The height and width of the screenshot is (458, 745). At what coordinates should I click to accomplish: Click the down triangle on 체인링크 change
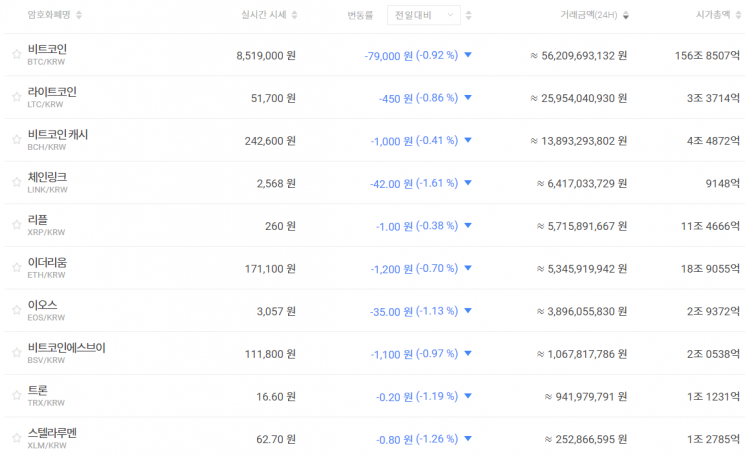pyautogui.click(x=468, y=183)
